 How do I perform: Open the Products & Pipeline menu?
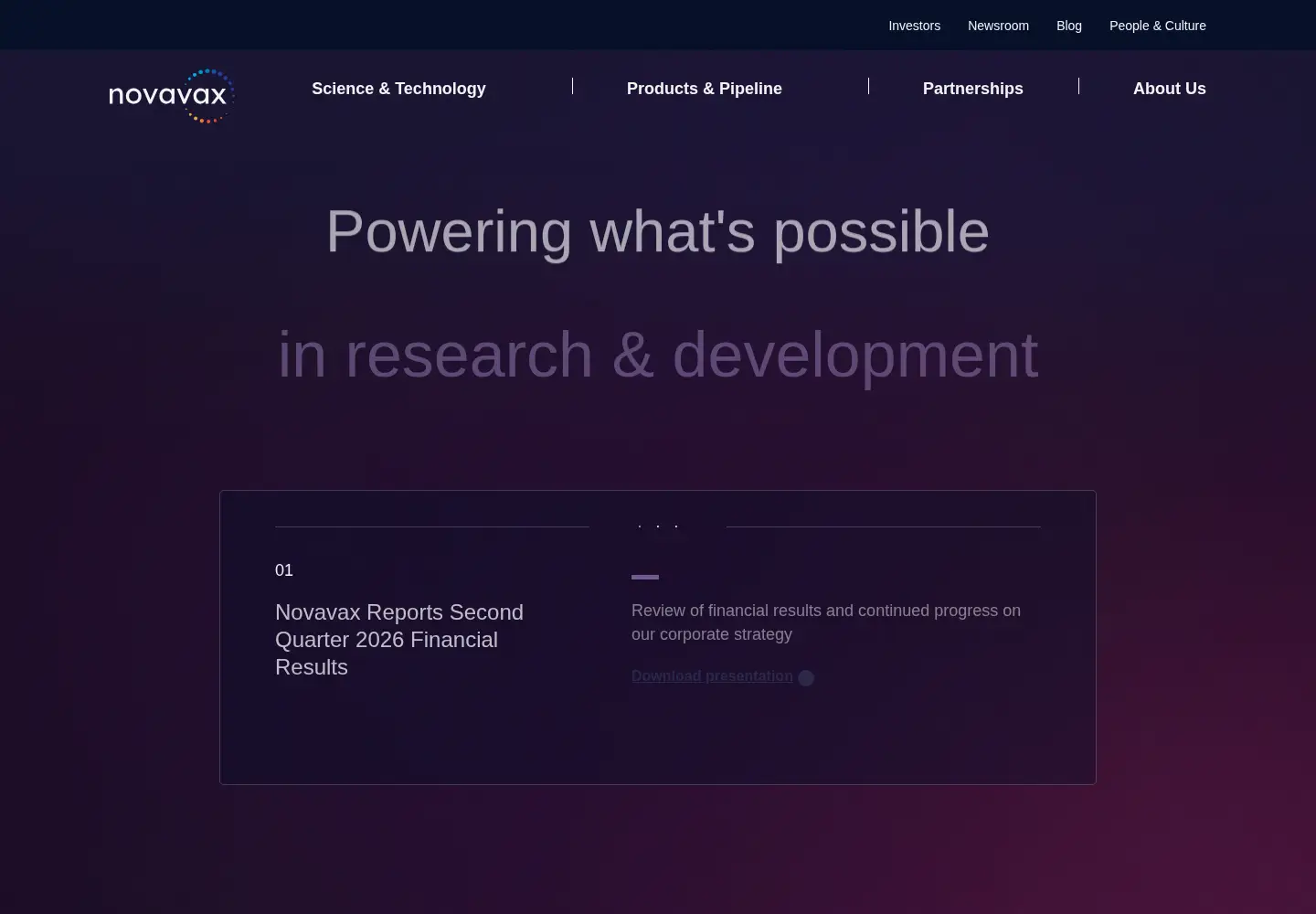click(x=705, y=89)
